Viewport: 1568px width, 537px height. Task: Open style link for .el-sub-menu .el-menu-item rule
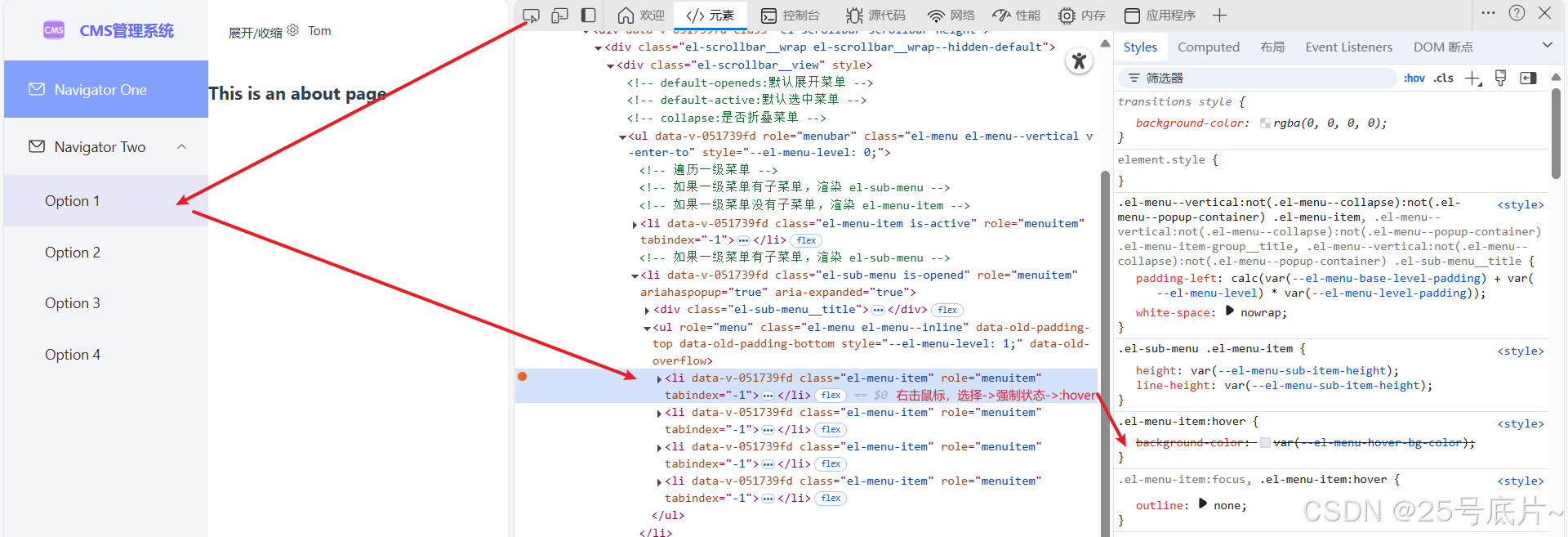click(x=1520, y=351)
